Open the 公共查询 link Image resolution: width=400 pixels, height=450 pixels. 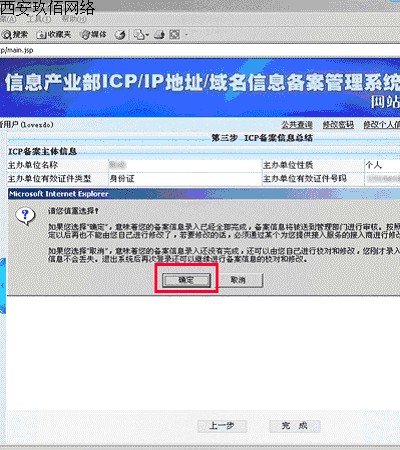coord(297,125)
